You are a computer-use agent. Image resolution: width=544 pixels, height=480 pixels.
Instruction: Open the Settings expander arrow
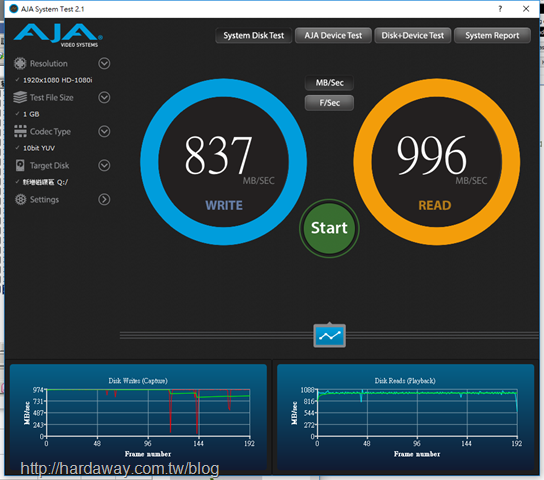[x=104, y=199]
